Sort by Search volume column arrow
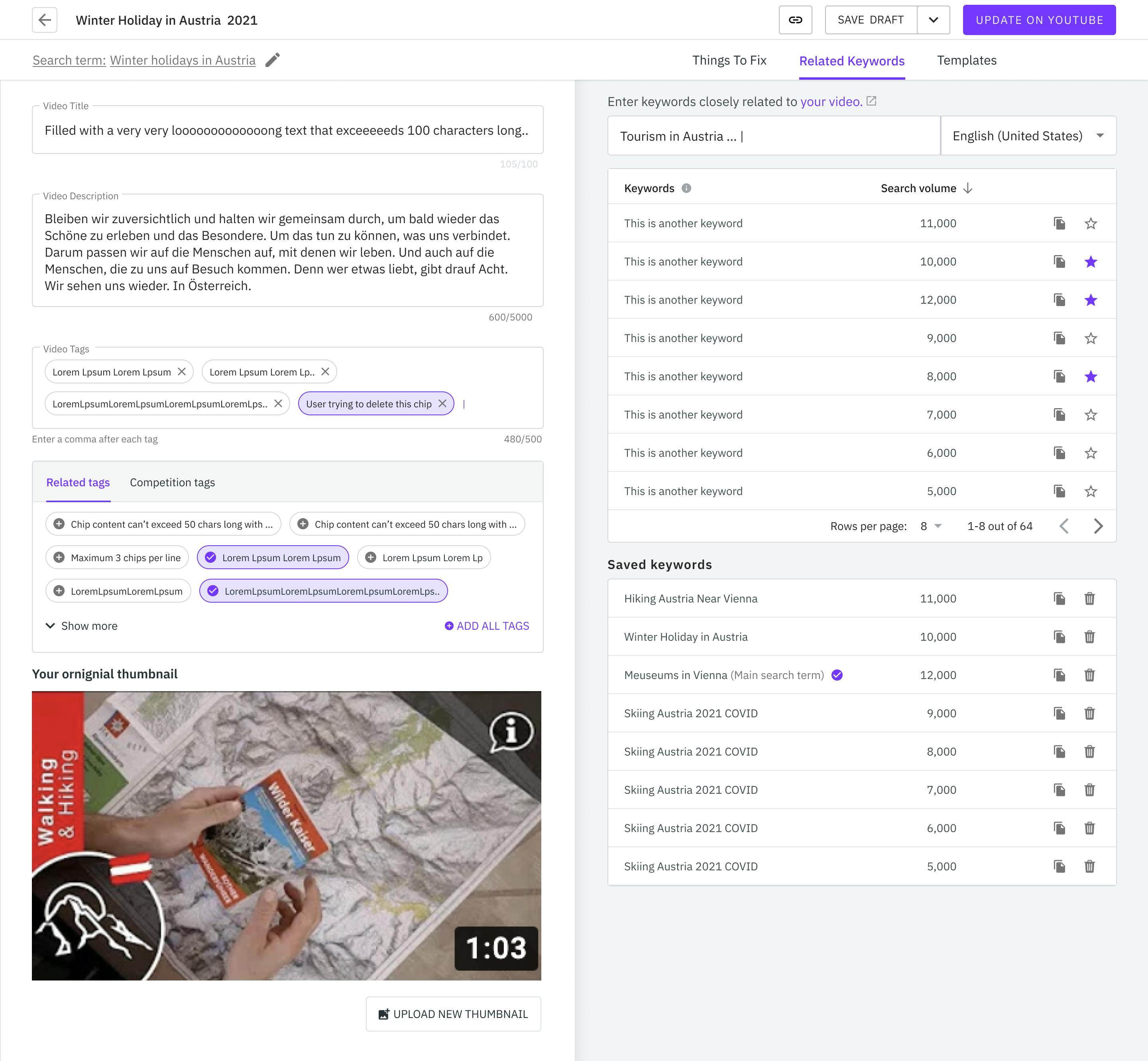Viewport: 1148px width, 1061px height. point(967,188)
